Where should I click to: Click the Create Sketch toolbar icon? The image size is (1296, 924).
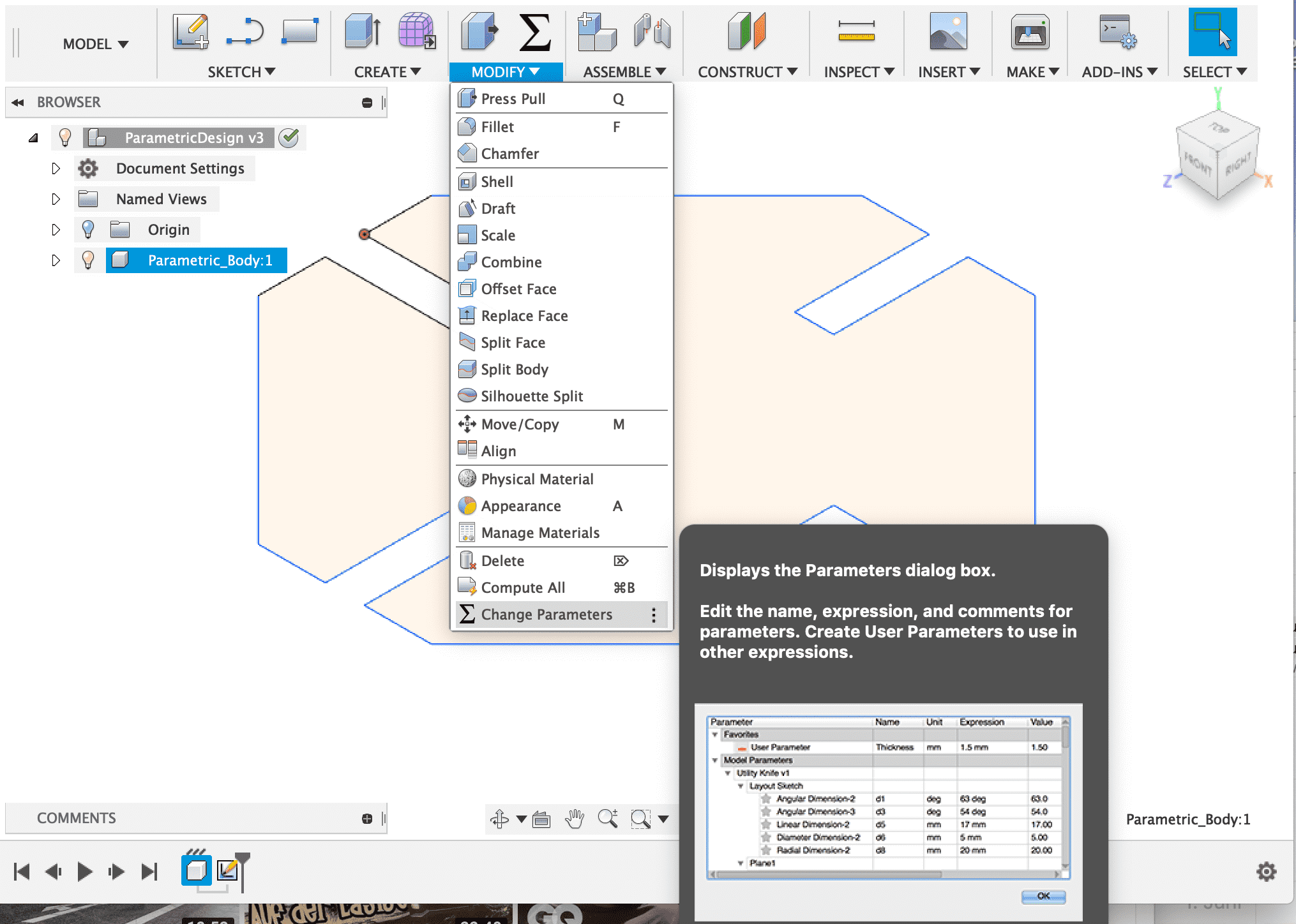point(190,32)
